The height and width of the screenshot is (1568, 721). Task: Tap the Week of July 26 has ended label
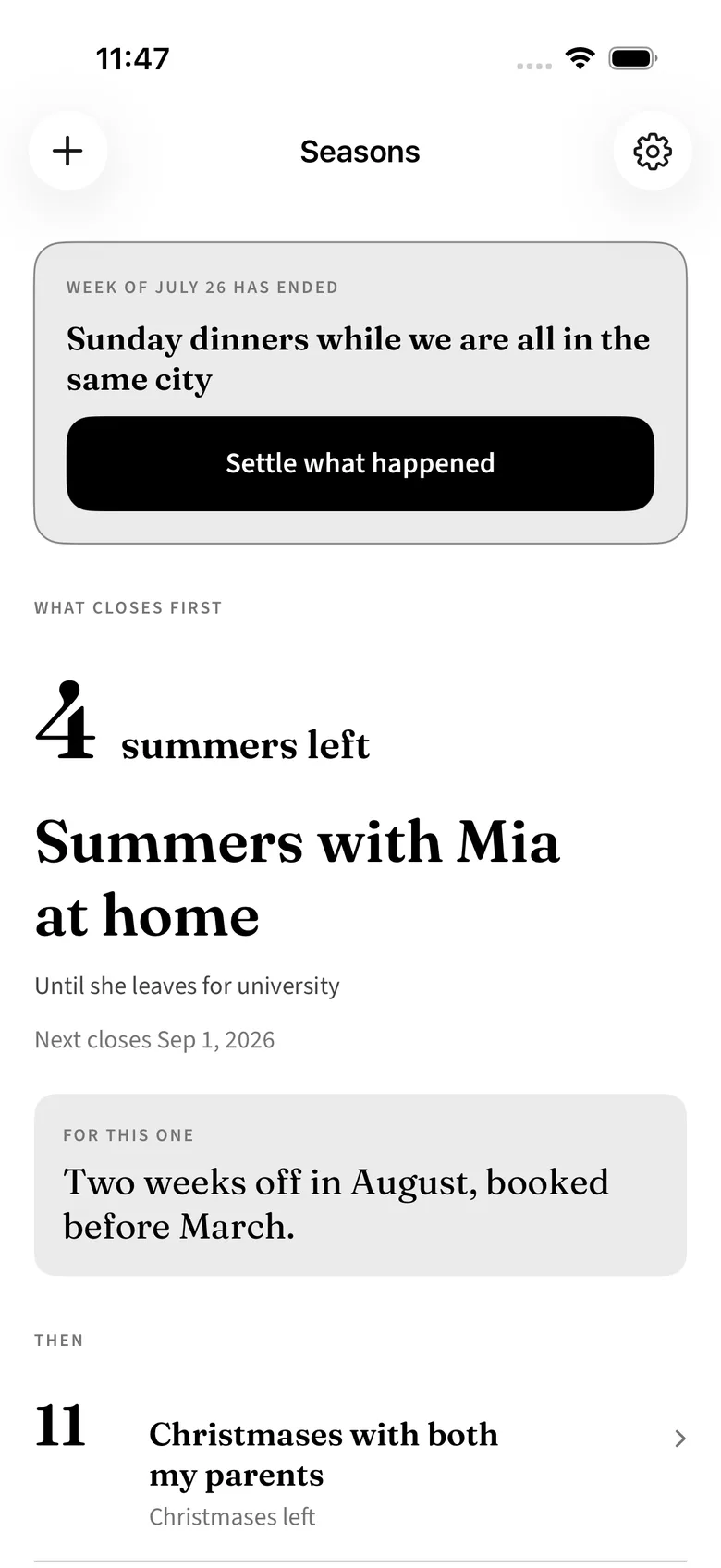(202, 288)
